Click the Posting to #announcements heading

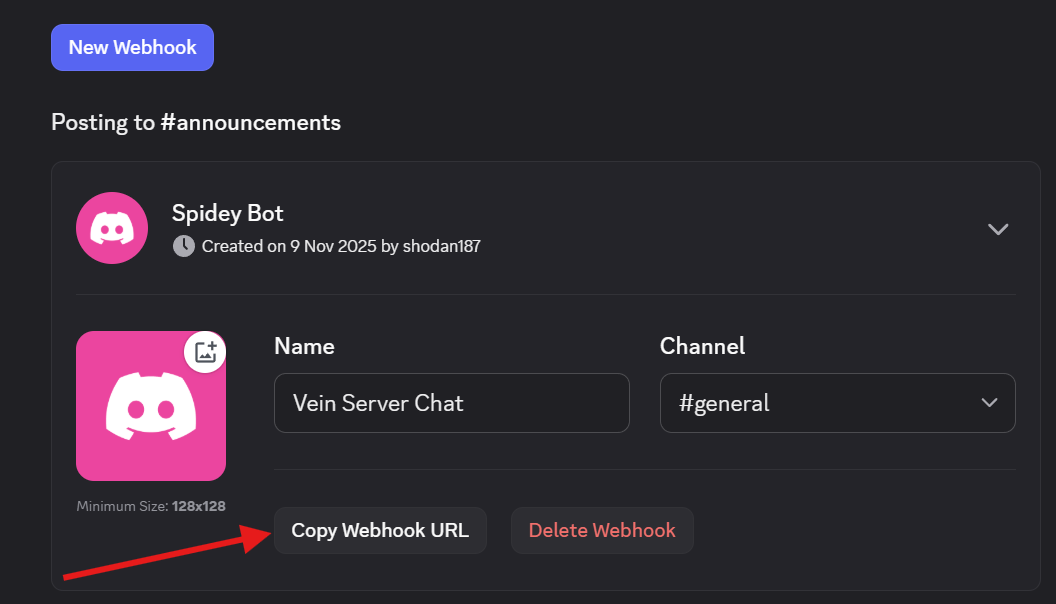coord(196,122)
